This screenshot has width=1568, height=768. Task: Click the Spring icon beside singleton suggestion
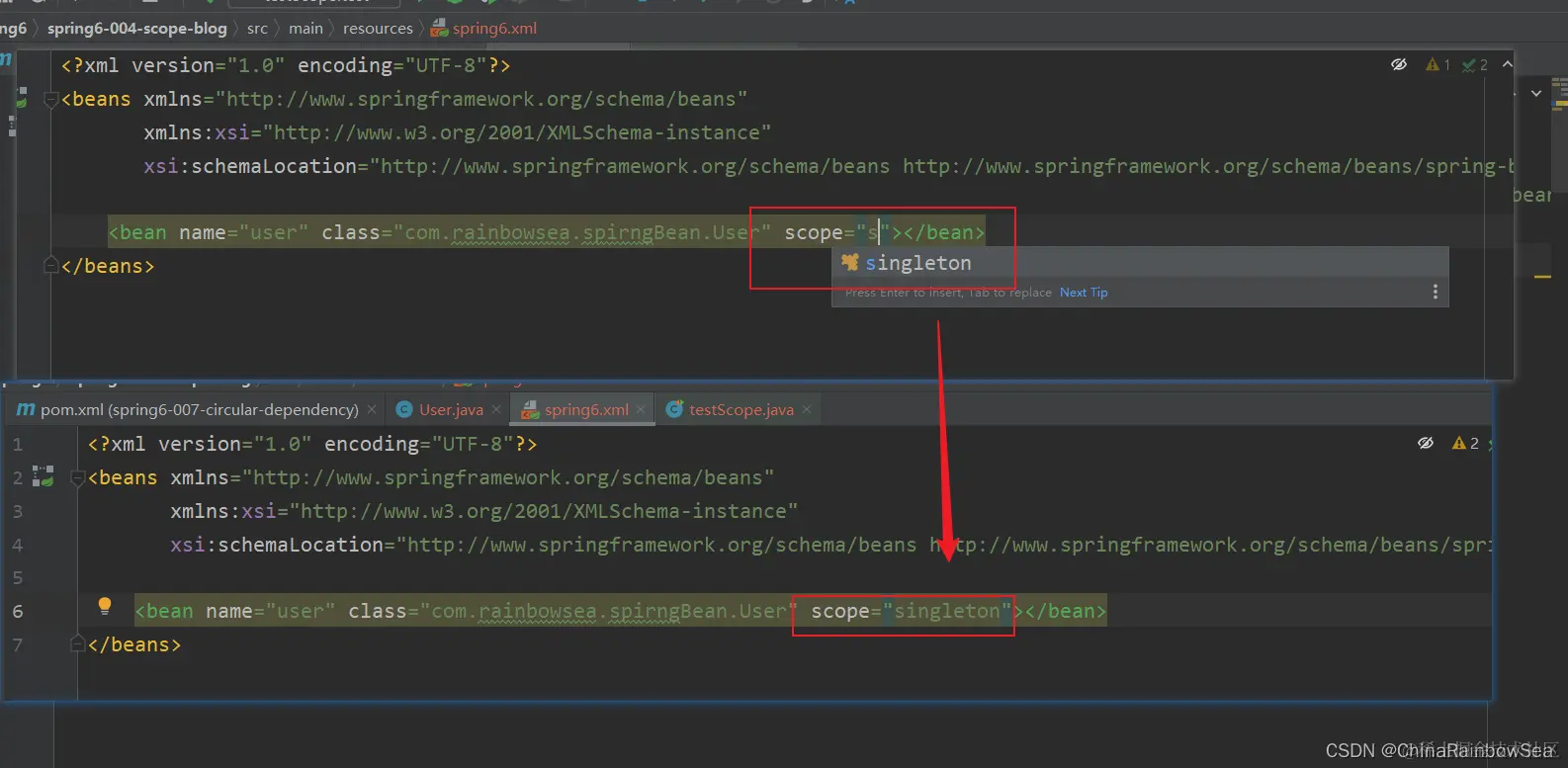[x=849, y=262]
